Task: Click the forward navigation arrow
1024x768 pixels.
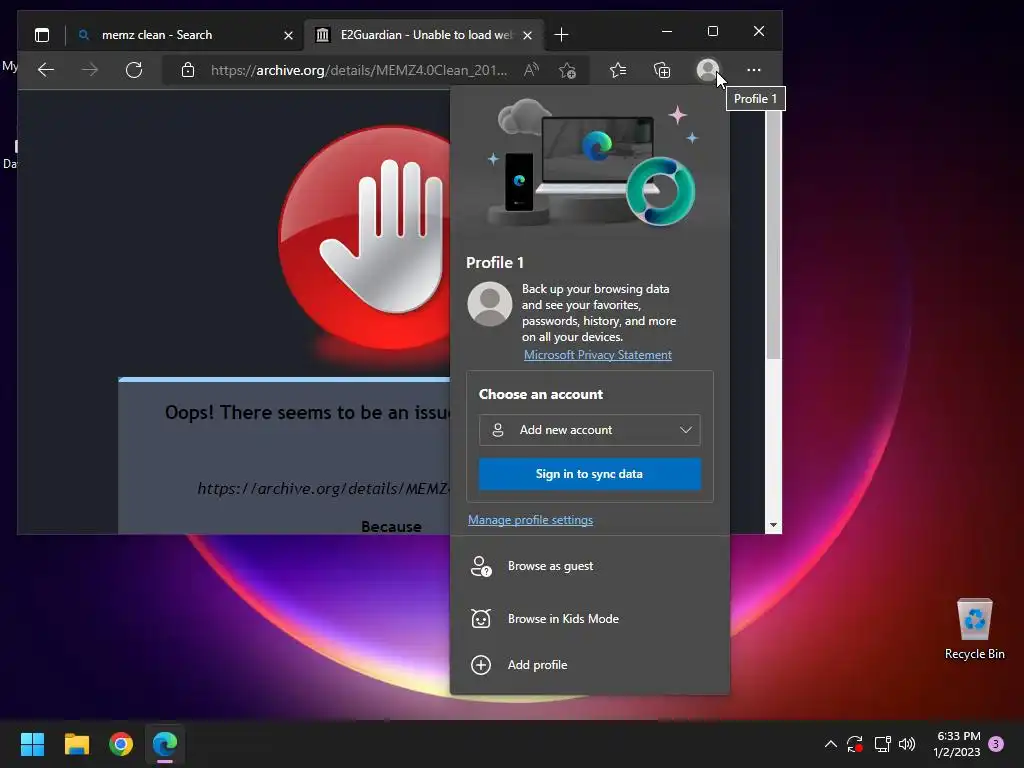Action: (x=89, y=70)
